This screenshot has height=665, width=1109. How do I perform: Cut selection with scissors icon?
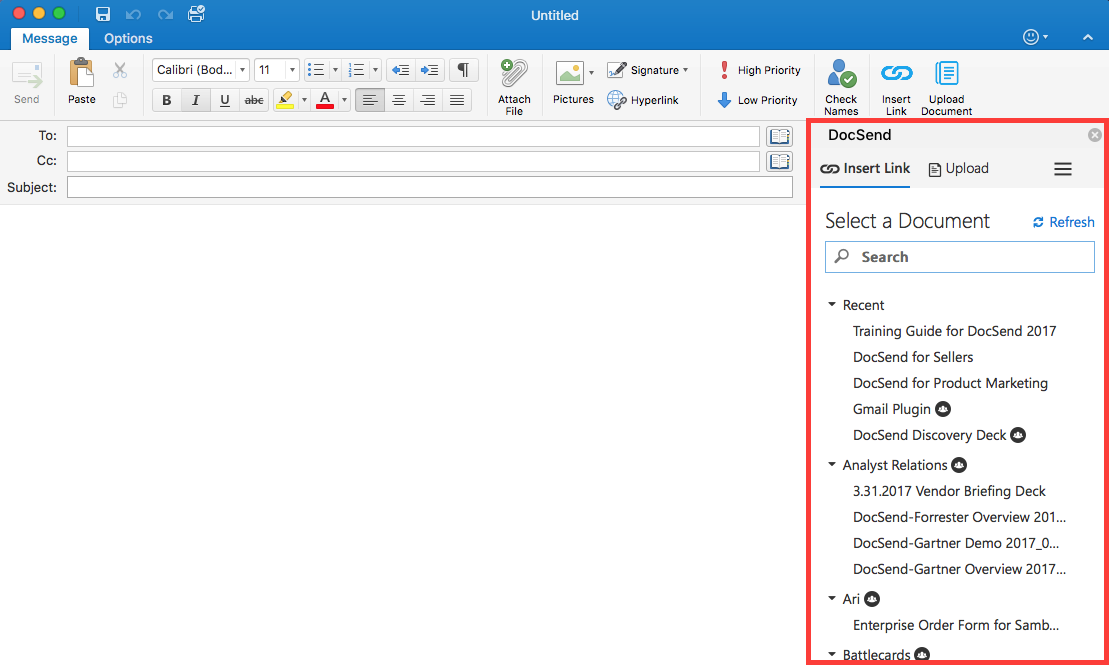point(120,70)
